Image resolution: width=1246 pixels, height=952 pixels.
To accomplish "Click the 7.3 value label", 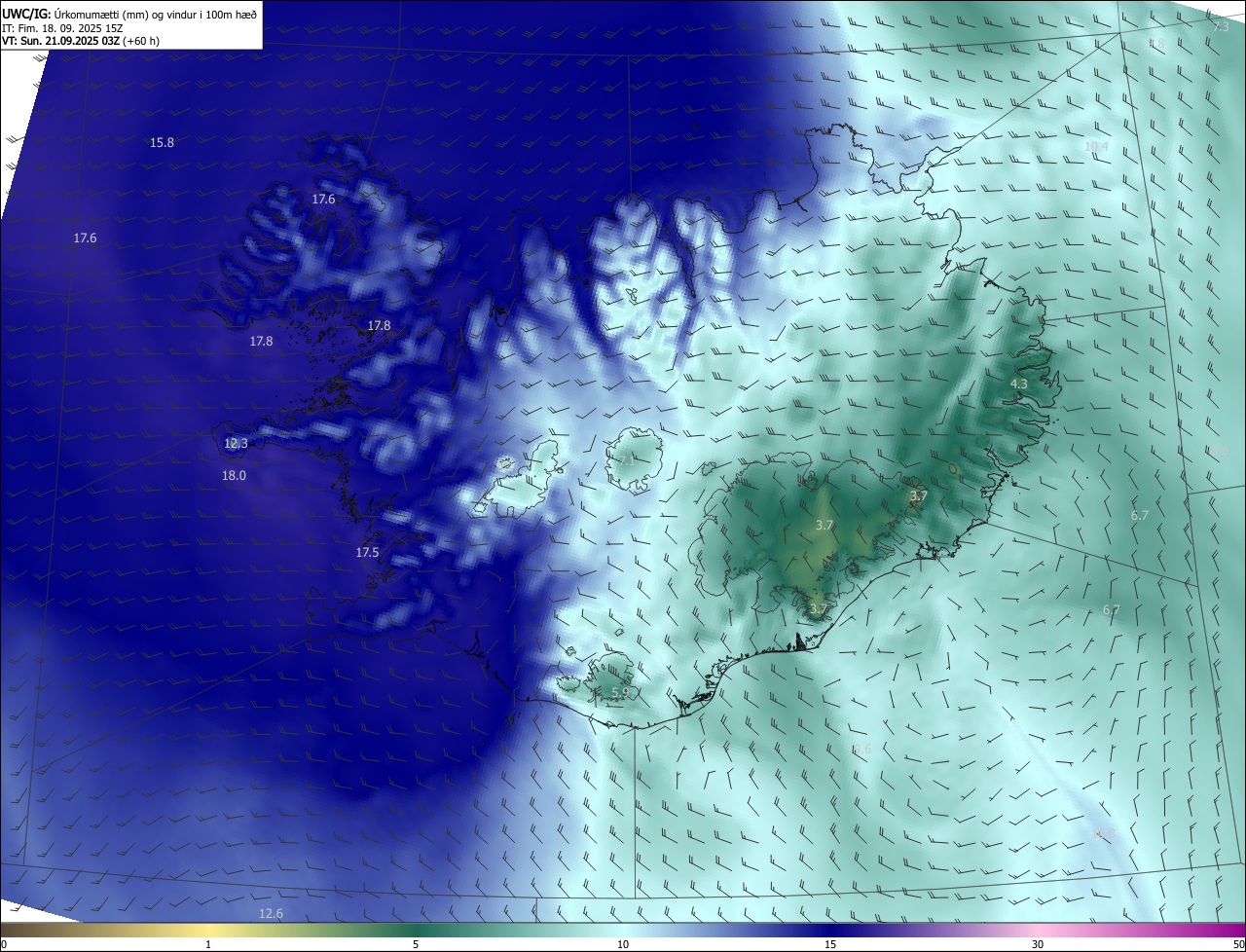I will 1221,26.
